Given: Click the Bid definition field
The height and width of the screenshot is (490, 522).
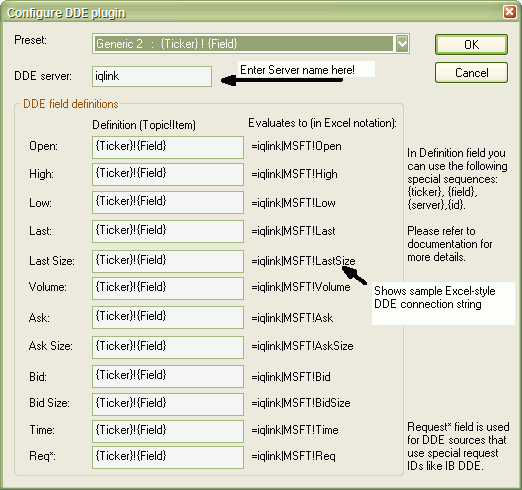Looking at the screenshot, I should click(168, 376).
